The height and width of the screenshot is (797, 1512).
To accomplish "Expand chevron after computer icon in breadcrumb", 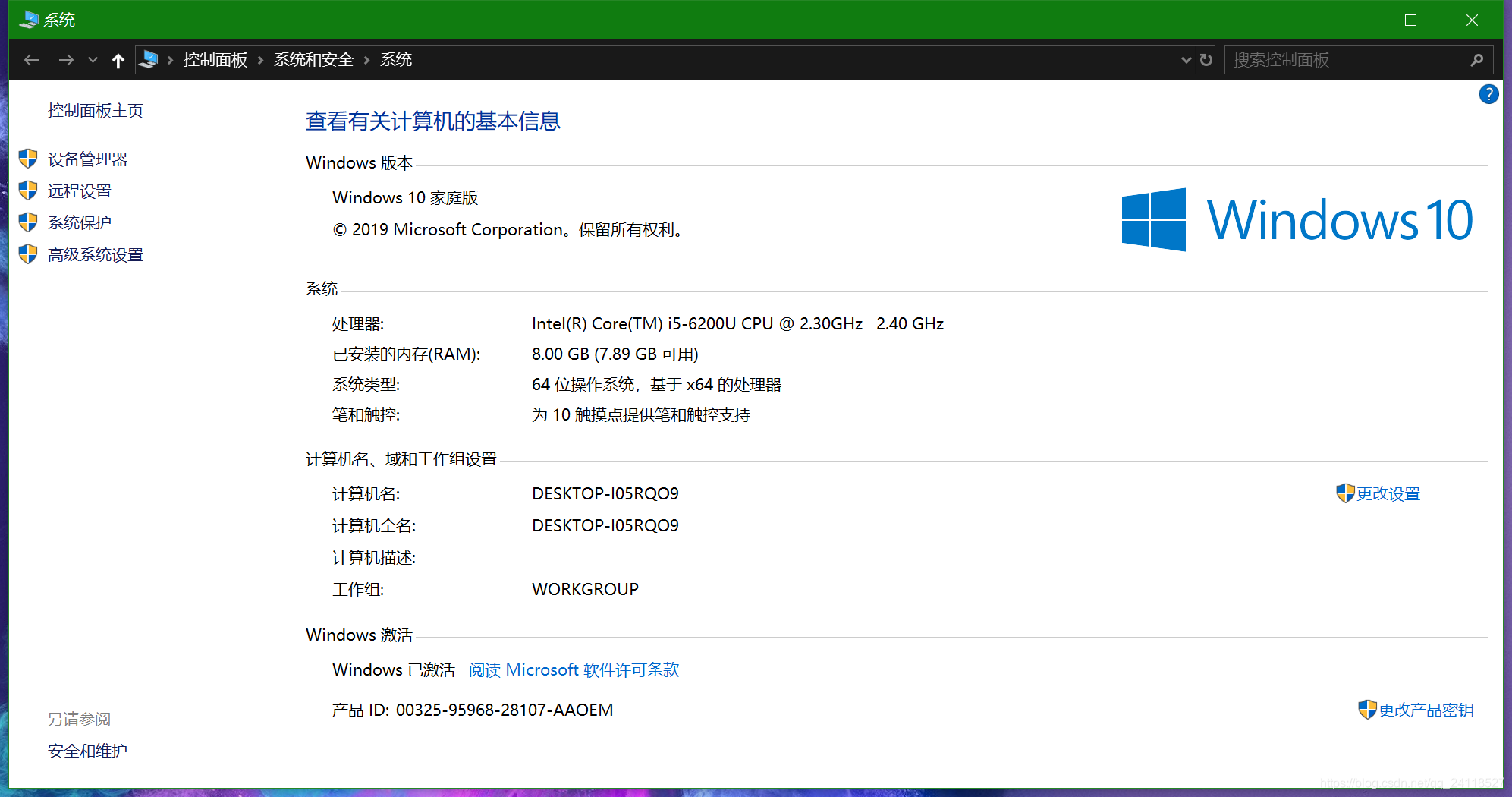I will (x=170, y=60).
